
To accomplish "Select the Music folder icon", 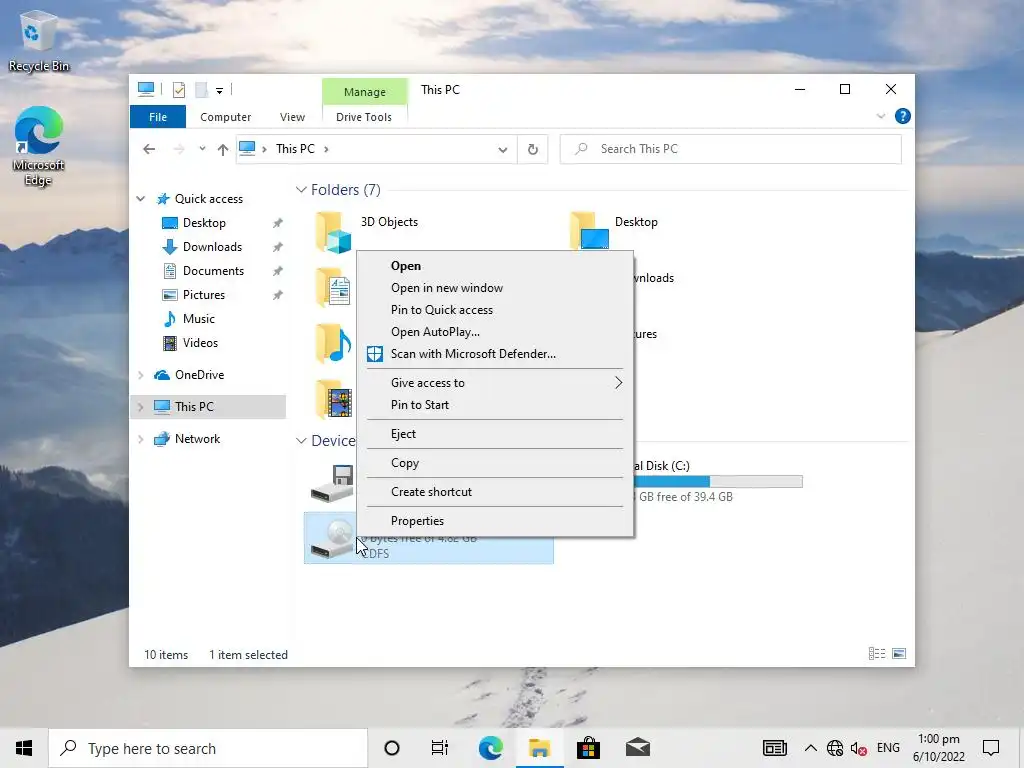I will pos(334,344).
